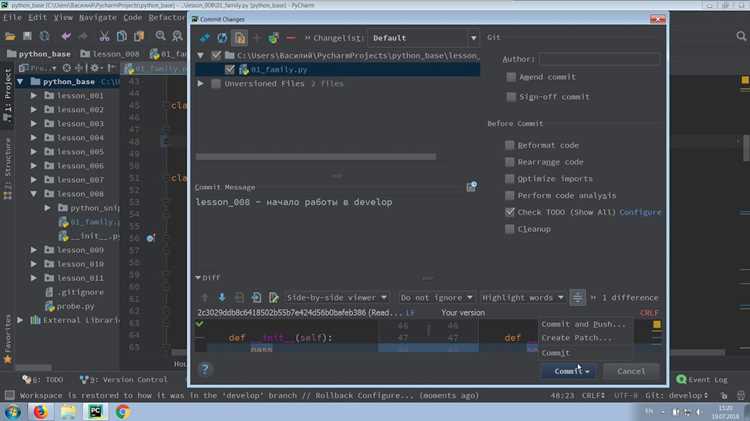
Task: Enable Optimize imports checkbox
Action: [510, 178]
